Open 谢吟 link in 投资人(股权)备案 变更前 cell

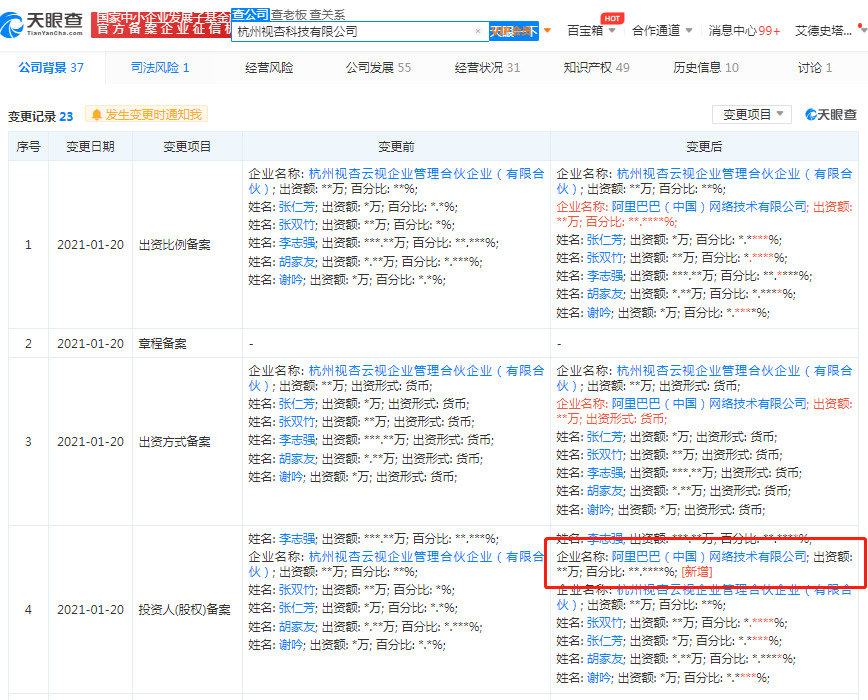click(291, 645)
